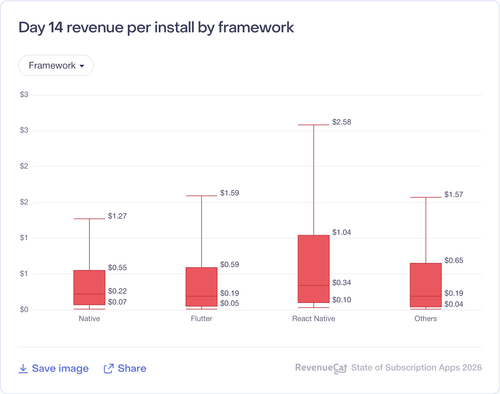
Task: Click the $0.04 value label
Action: point(454,304)
